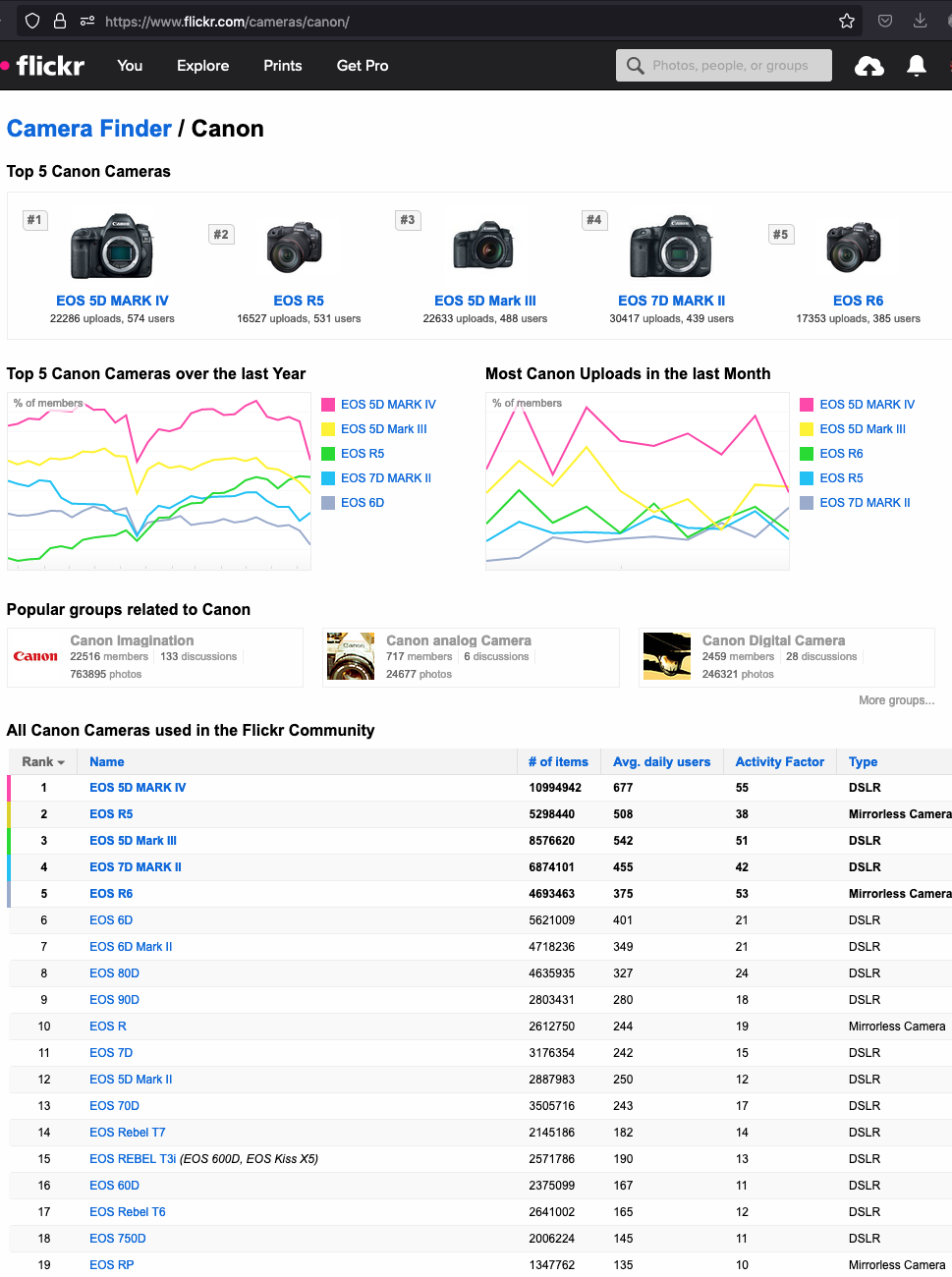Image resolution: width=952 pixels, height=1277 pixels.
Task: Open EOS 90D table link
Action: (x=114, y=1000)
